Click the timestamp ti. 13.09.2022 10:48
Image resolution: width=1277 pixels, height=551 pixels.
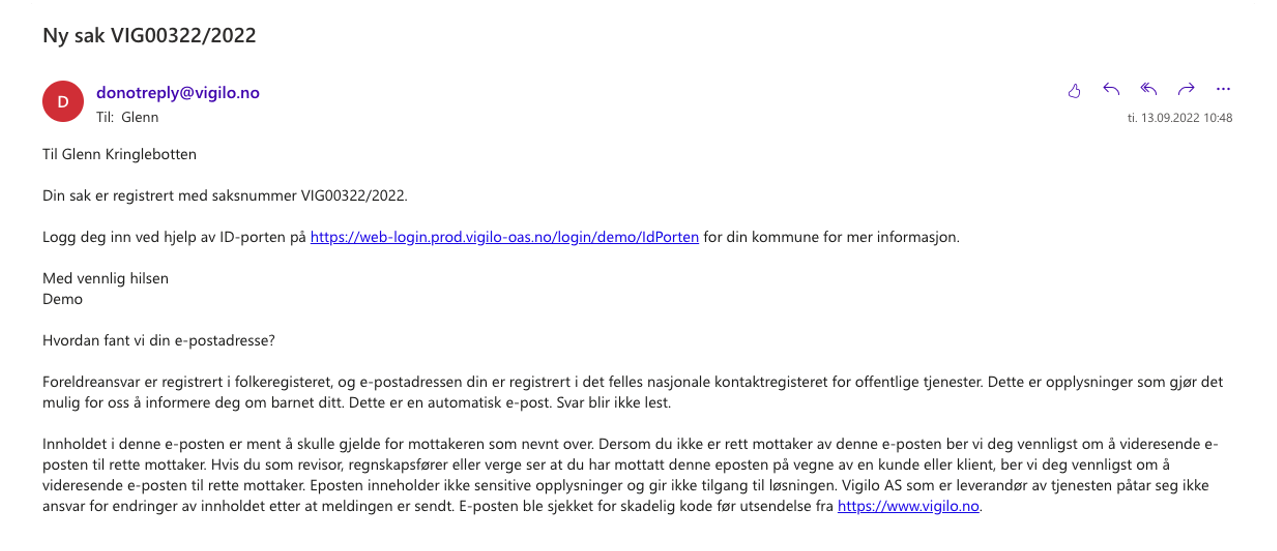tap(1180, 118)
